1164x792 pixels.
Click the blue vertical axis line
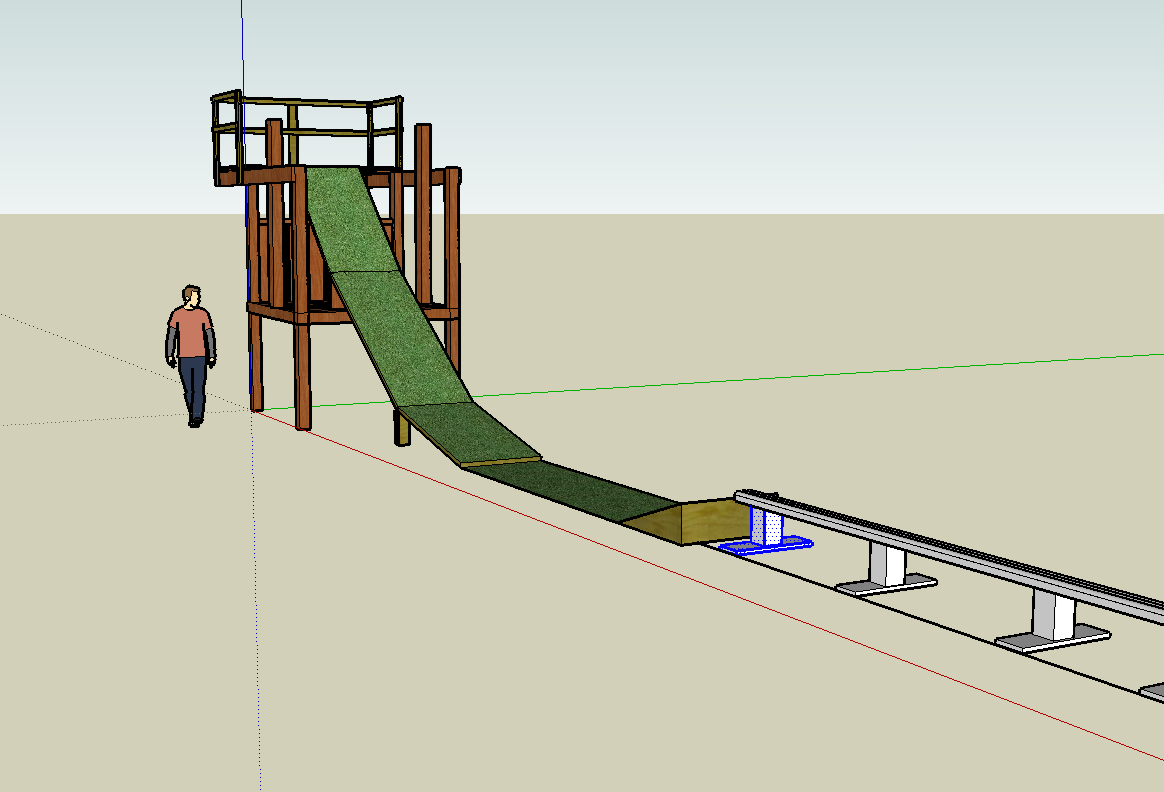(x=241, y=50)
